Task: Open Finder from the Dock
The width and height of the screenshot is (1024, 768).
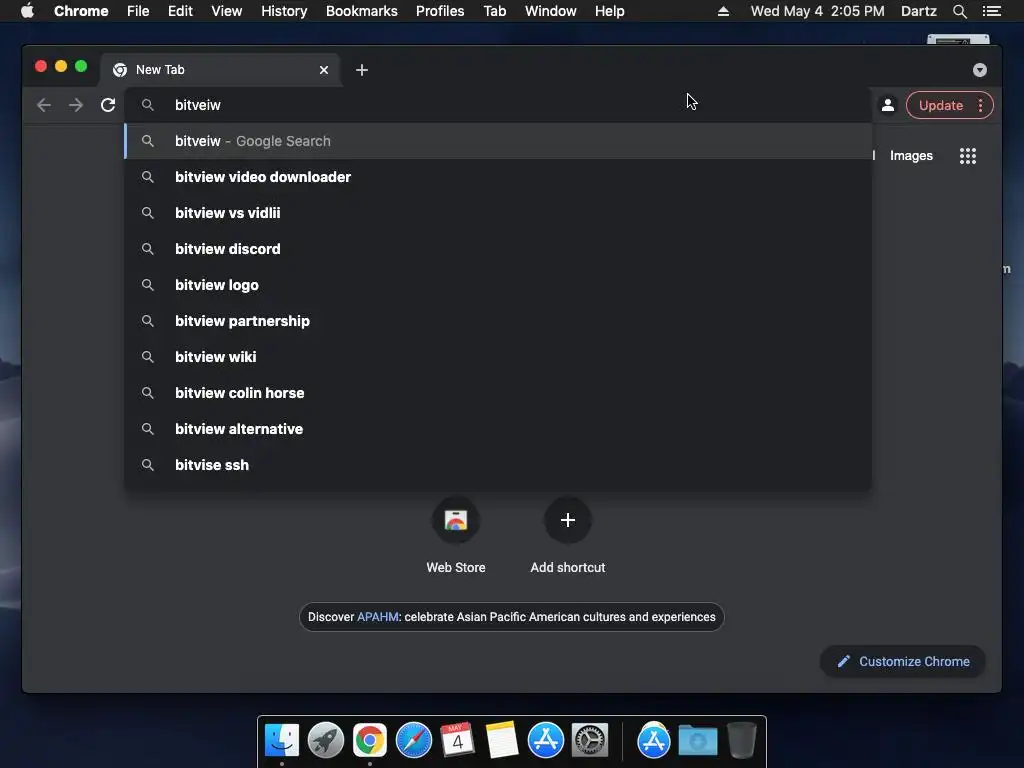Action: (x=282, y=741)
